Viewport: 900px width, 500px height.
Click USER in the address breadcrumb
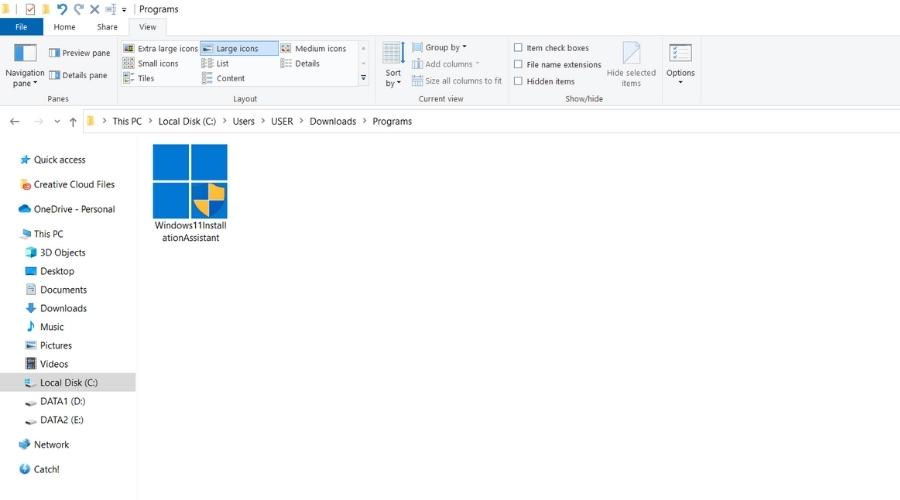click(282, 121)
